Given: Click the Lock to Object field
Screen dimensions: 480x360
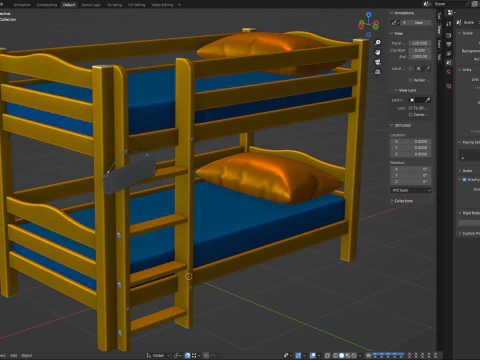Looking at the screenshot, I should (420, 100).
